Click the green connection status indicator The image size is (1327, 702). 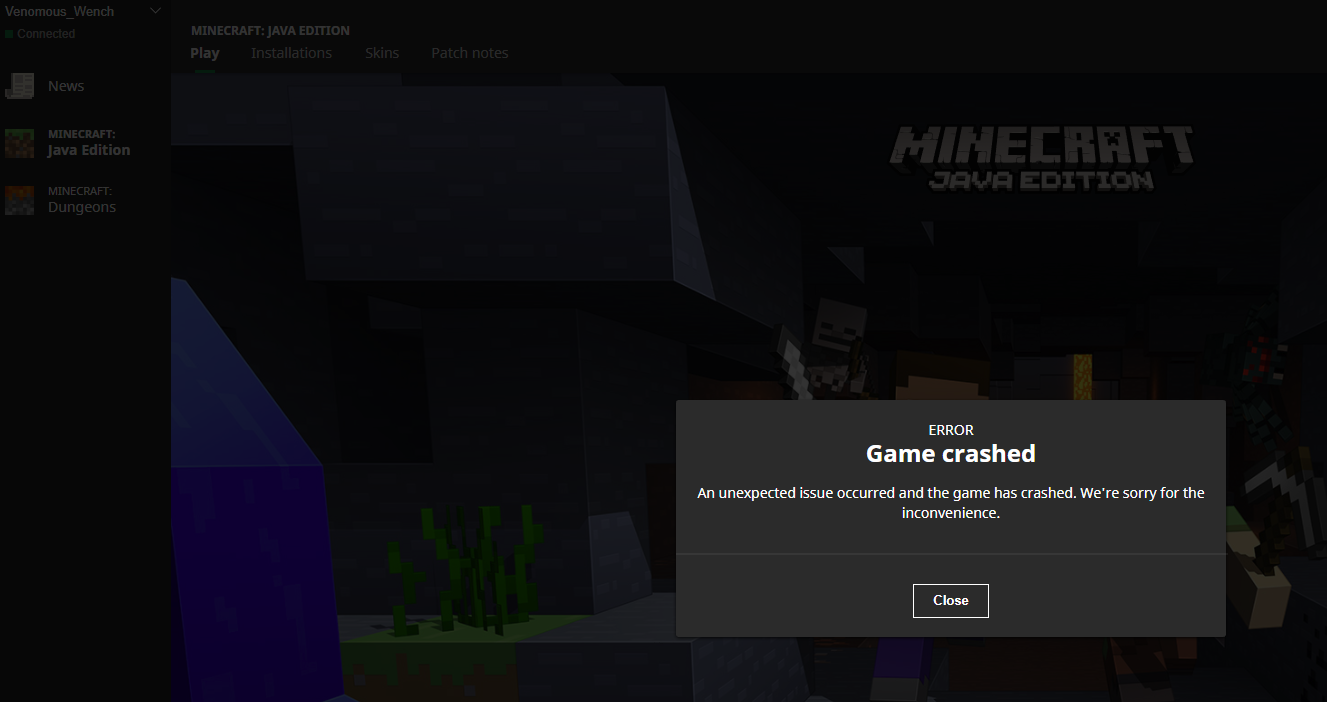(9, 34)
